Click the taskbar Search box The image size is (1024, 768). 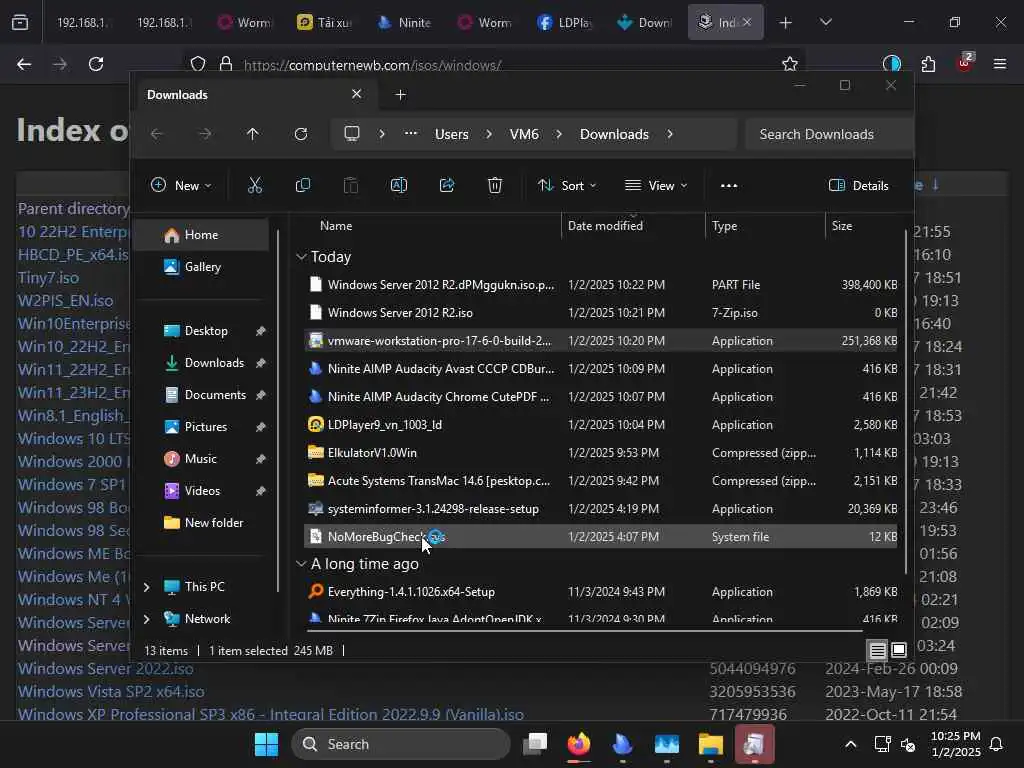[x=401, y=744]
